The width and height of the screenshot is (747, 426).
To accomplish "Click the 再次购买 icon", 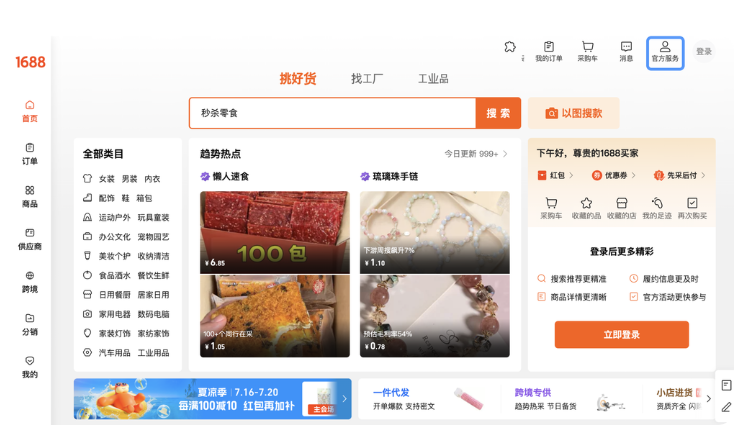I will [692, 208].
